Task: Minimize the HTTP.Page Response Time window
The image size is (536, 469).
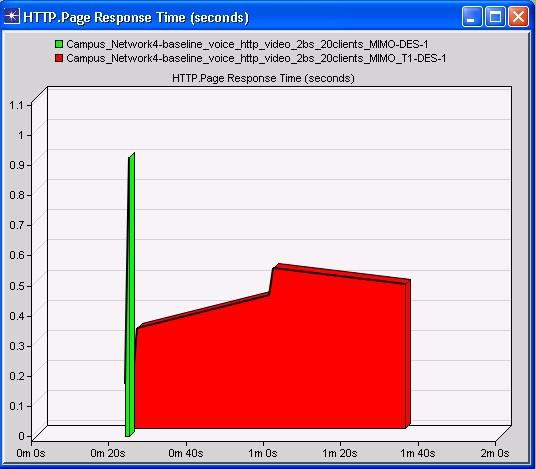Action: (x=472, y=16)
